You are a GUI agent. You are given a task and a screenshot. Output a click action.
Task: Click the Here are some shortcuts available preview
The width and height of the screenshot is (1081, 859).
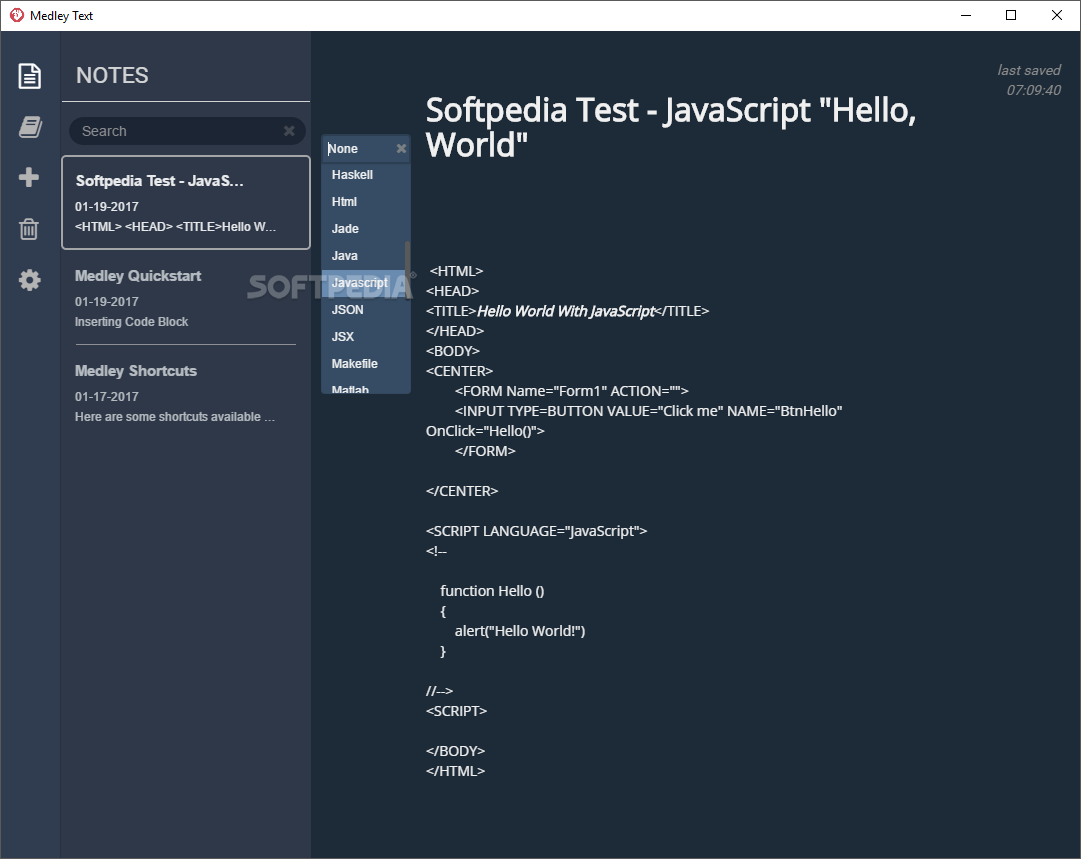pos(174,417)
